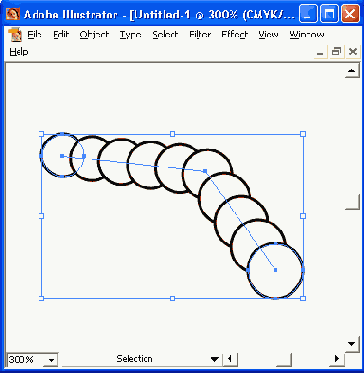The width and height of the screenshot is (364, 373).
Task: Click the Illustrator document icon in the menu bar
Action: pyautogui.click(x=15, y=35)
